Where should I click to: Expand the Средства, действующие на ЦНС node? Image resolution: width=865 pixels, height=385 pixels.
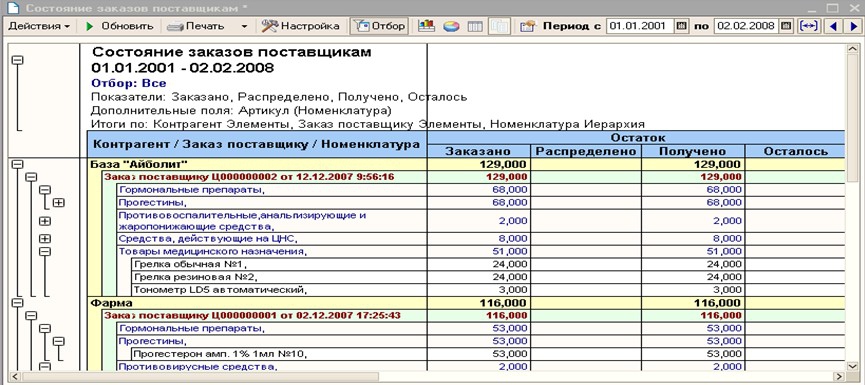(x=45, y=239)
